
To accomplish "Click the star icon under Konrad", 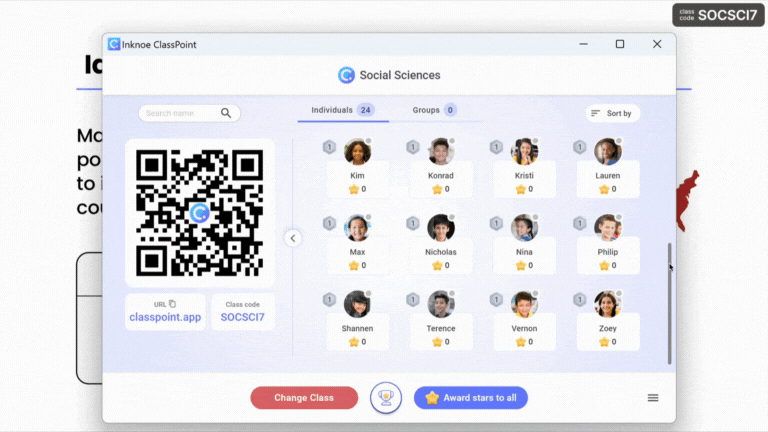I will point(437,189).
